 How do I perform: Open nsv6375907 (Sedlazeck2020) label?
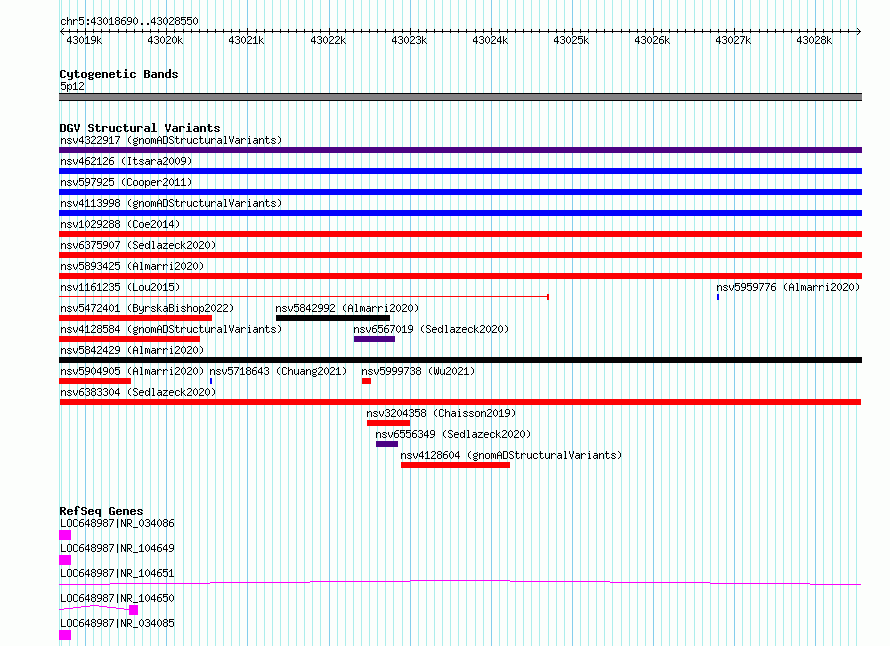pos(138,245)
